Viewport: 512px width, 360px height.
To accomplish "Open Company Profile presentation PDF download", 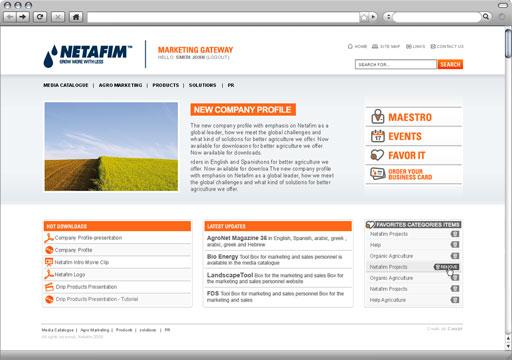I will [88, 238].
